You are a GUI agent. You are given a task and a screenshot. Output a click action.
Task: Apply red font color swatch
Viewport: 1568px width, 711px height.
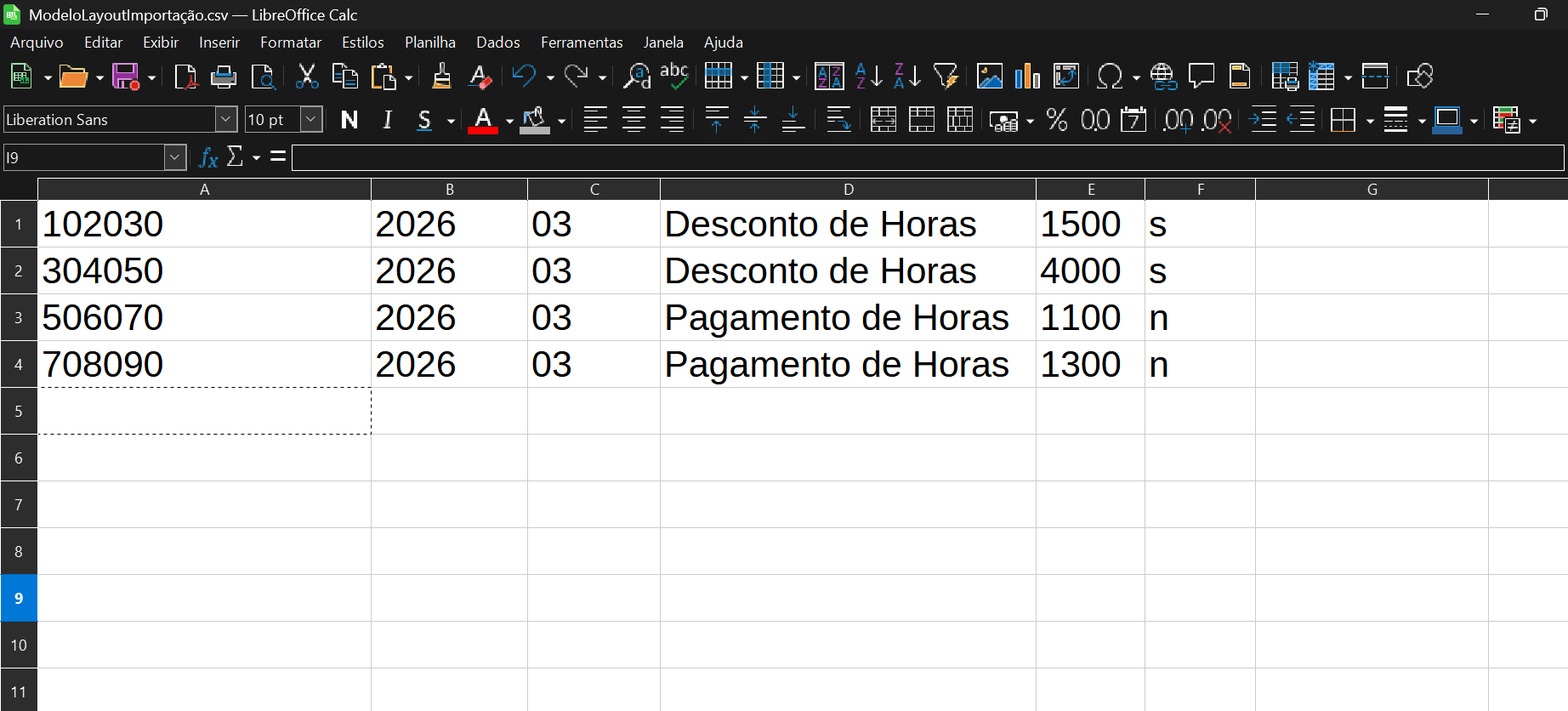(x=483, y=120)
